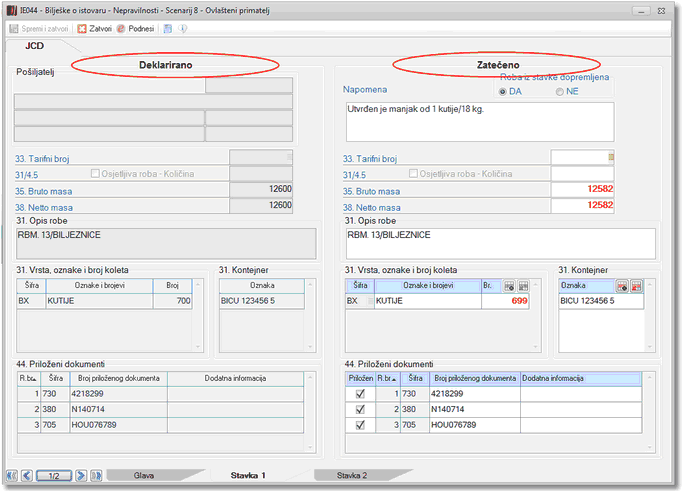684x494 pixels.
Task: Click the Zatečeno 31/4.5 quantity field
Action: [x=582, y=173]
